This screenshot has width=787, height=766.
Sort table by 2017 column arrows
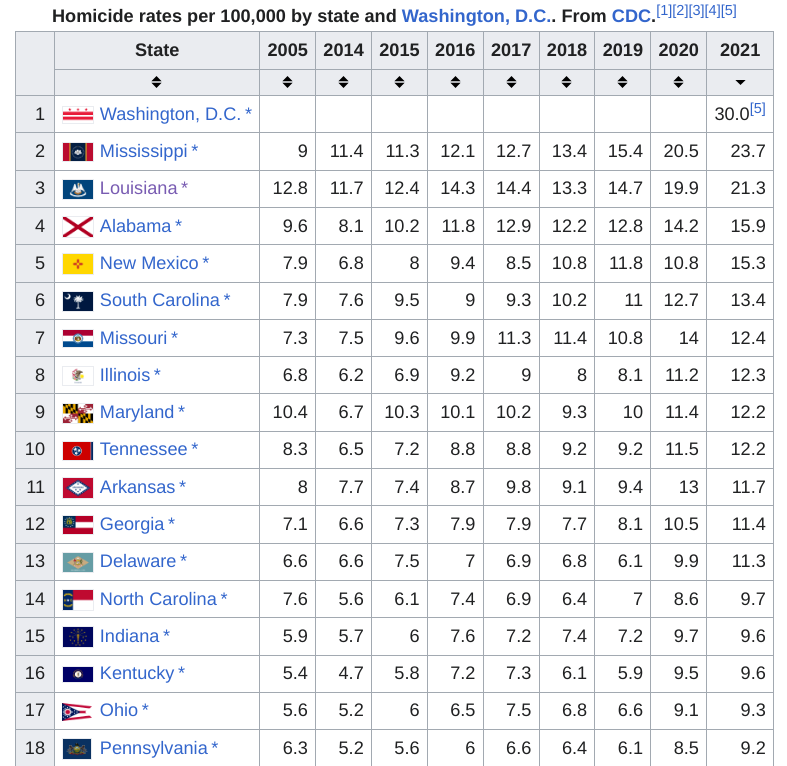point(511,82)
